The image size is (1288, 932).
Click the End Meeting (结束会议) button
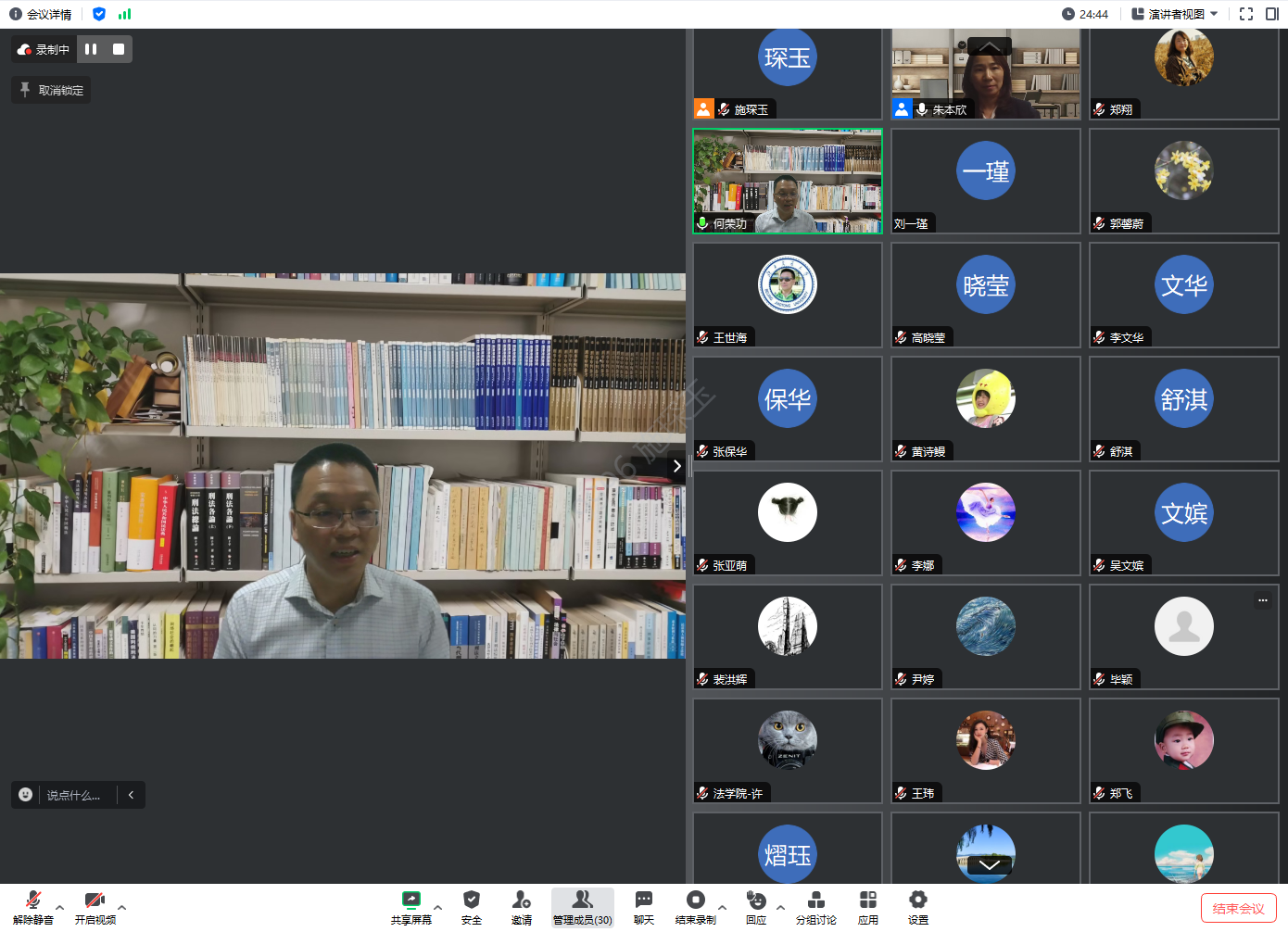[x=1238, y=908]
